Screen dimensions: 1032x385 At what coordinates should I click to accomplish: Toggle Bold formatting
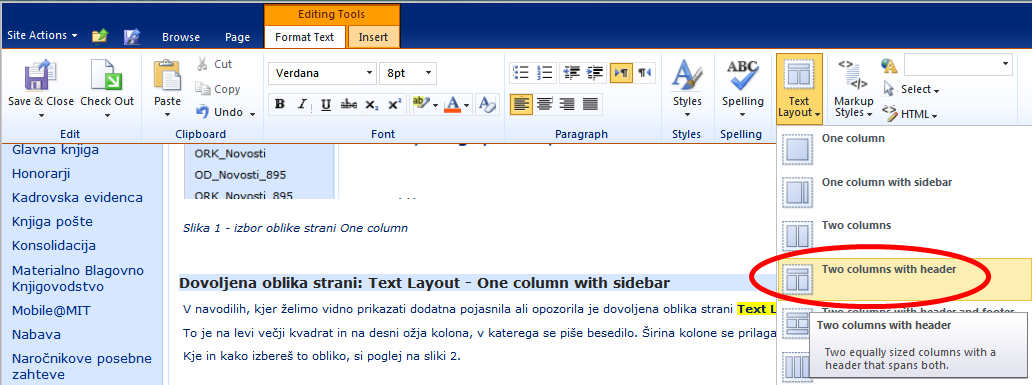(279, 104)
